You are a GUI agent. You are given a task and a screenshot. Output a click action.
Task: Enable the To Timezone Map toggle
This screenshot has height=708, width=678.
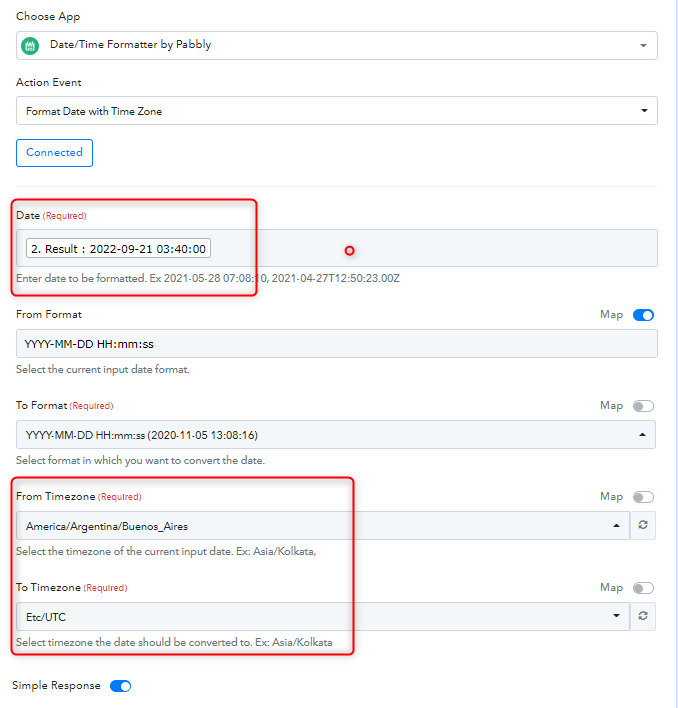pyautogui.click(x=643, y=588)
